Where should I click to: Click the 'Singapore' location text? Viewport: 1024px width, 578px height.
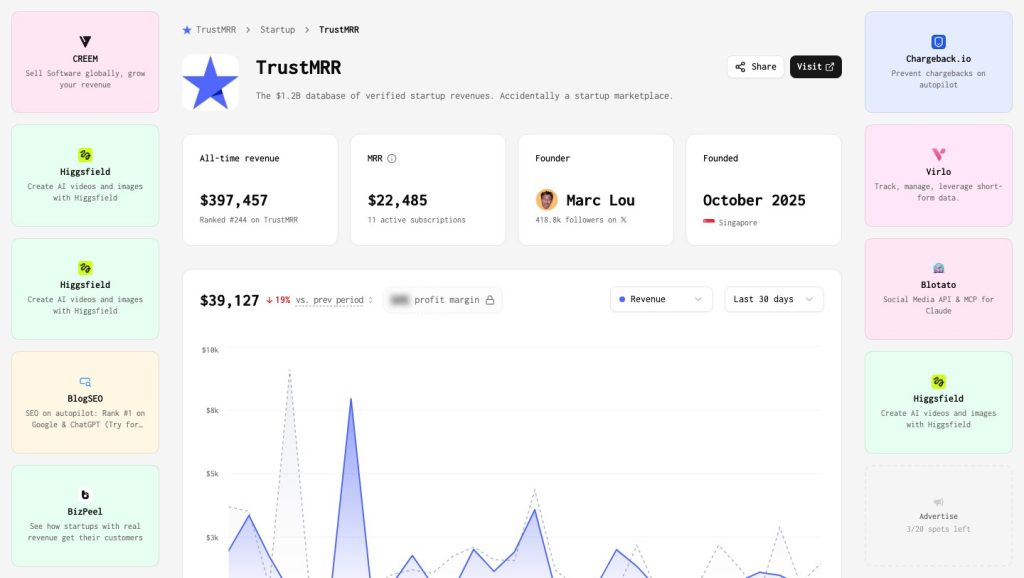tap(738, 223)
